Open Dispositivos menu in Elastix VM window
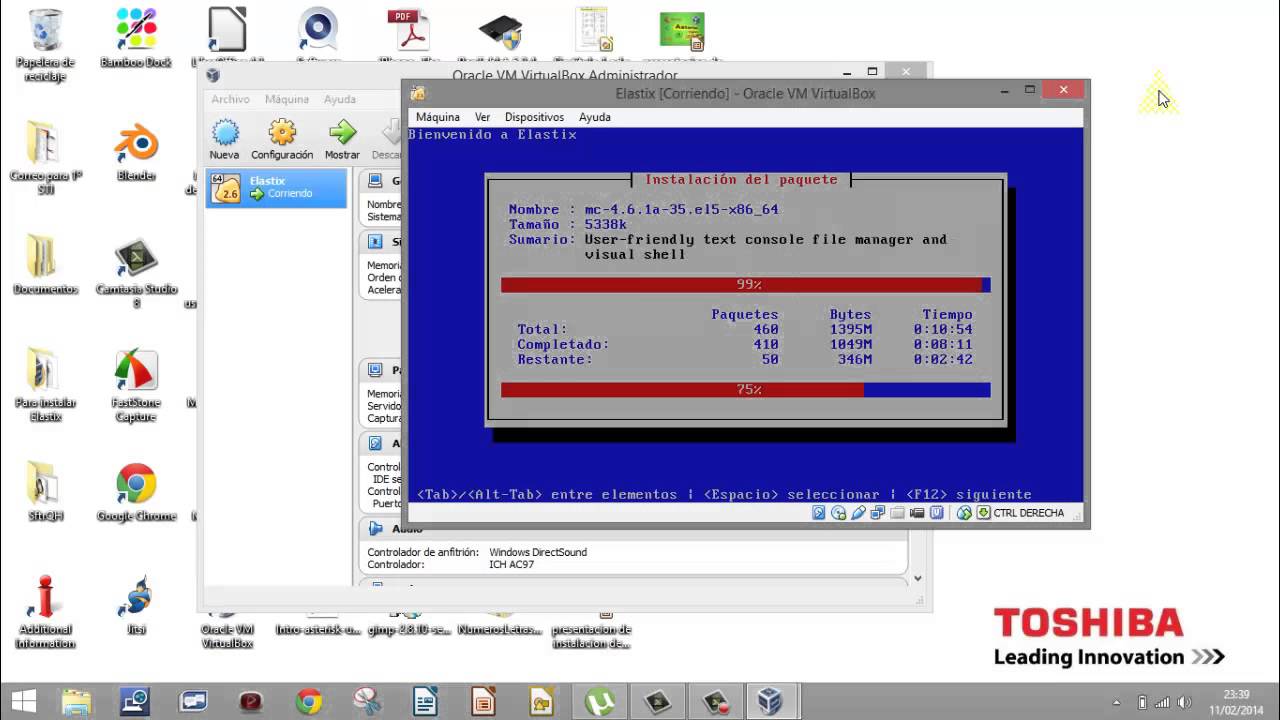This screenshot has height=720, width=1280. [x=534, y=117]
